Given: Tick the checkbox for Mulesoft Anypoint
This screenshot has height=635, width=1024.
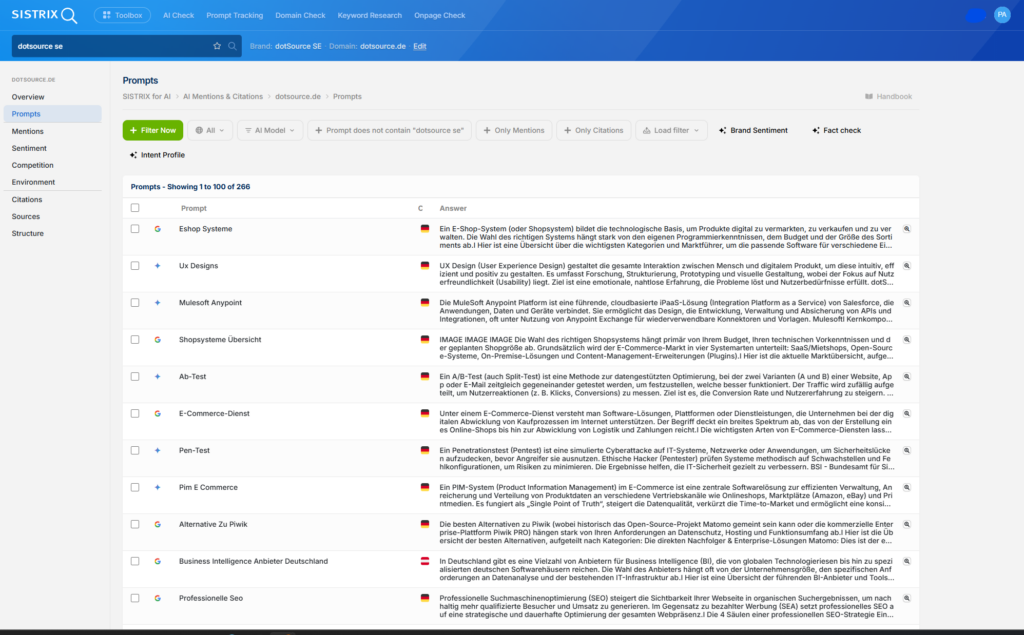Looking at the screenshot, I should tap(135, 303).
